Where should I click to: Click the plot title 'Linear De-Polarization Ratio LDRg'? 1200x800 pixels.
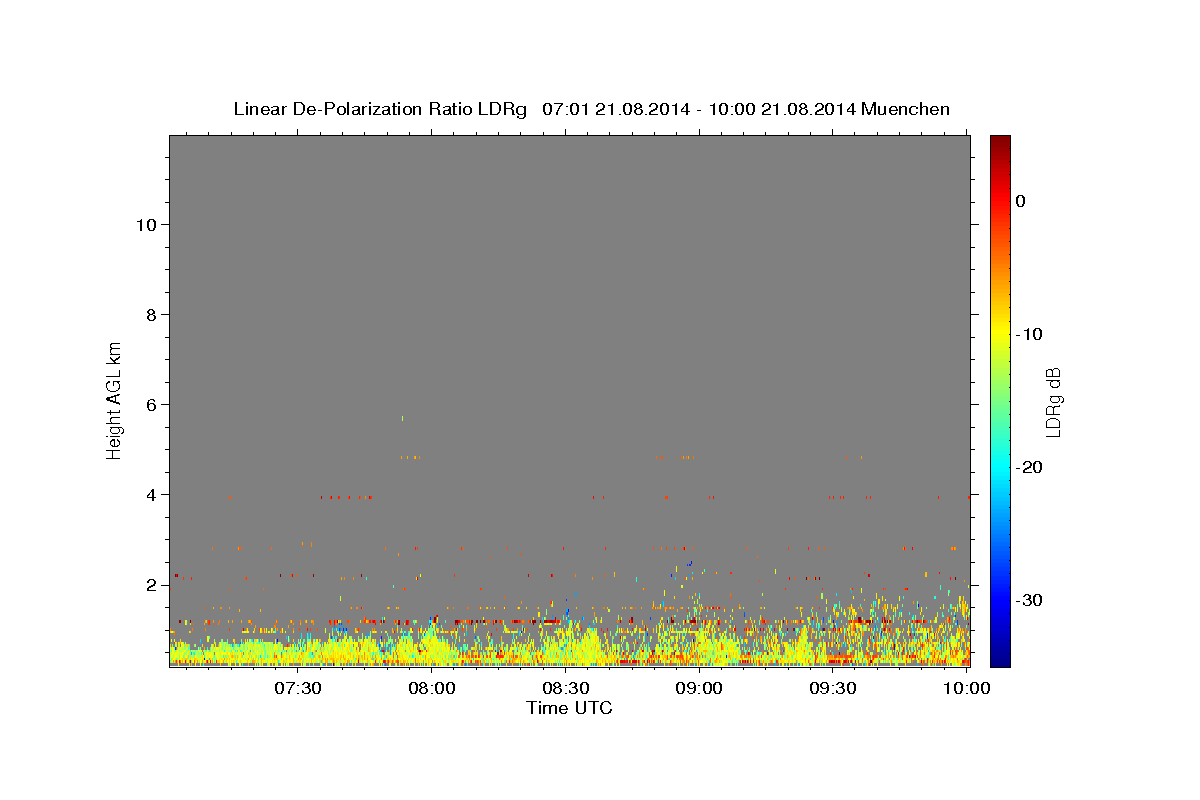tap(380, 109)
